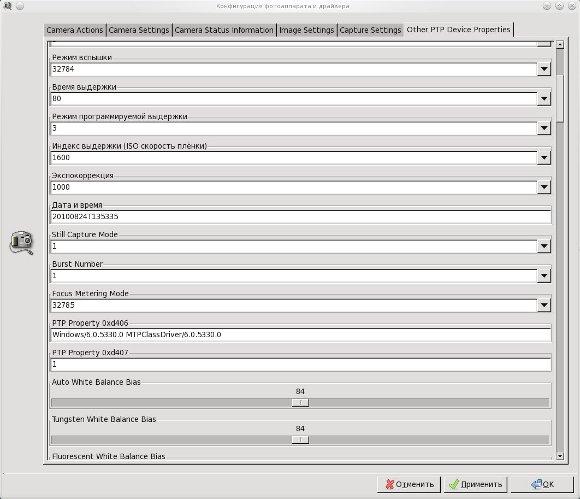Click Tungsten White Balance Bias slider handle
Screen dimensions: 580x499
coord(300,439)
